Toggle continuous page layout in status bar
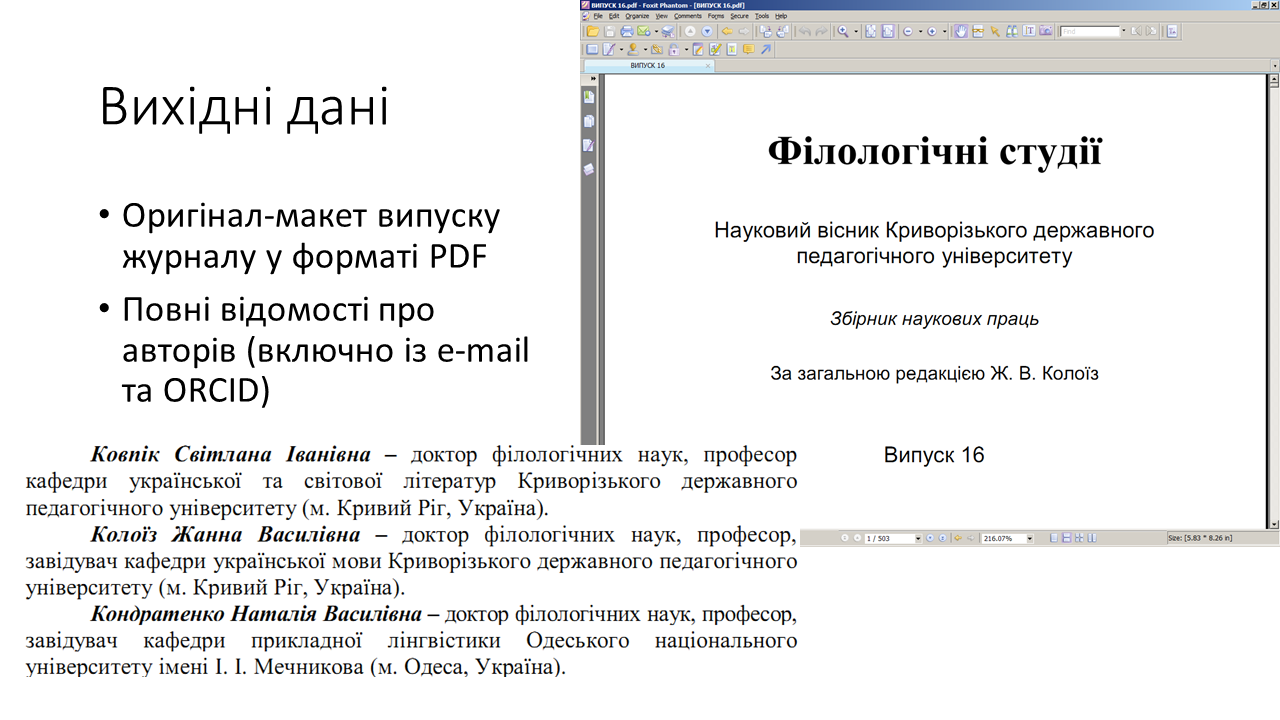 (1066, 538)
